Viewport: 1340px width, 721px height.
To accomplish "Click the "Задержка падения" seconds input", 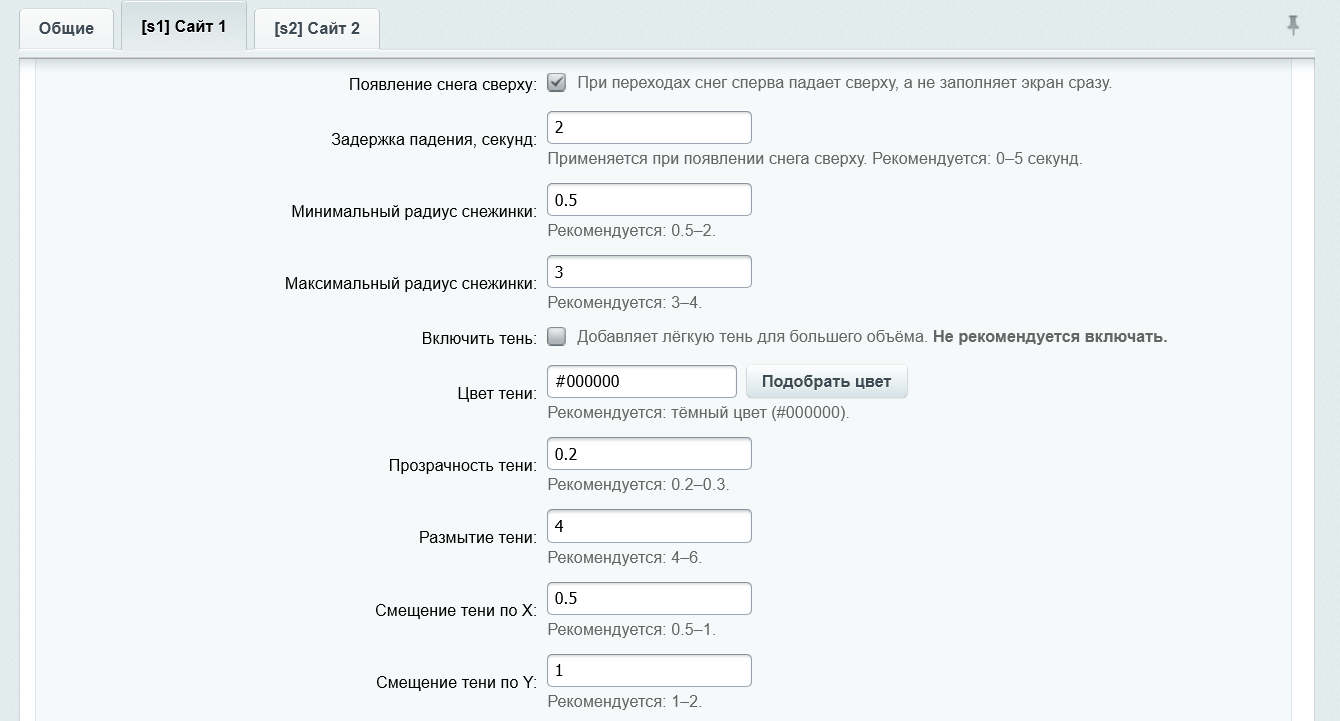I will click(x=648, y=127).
